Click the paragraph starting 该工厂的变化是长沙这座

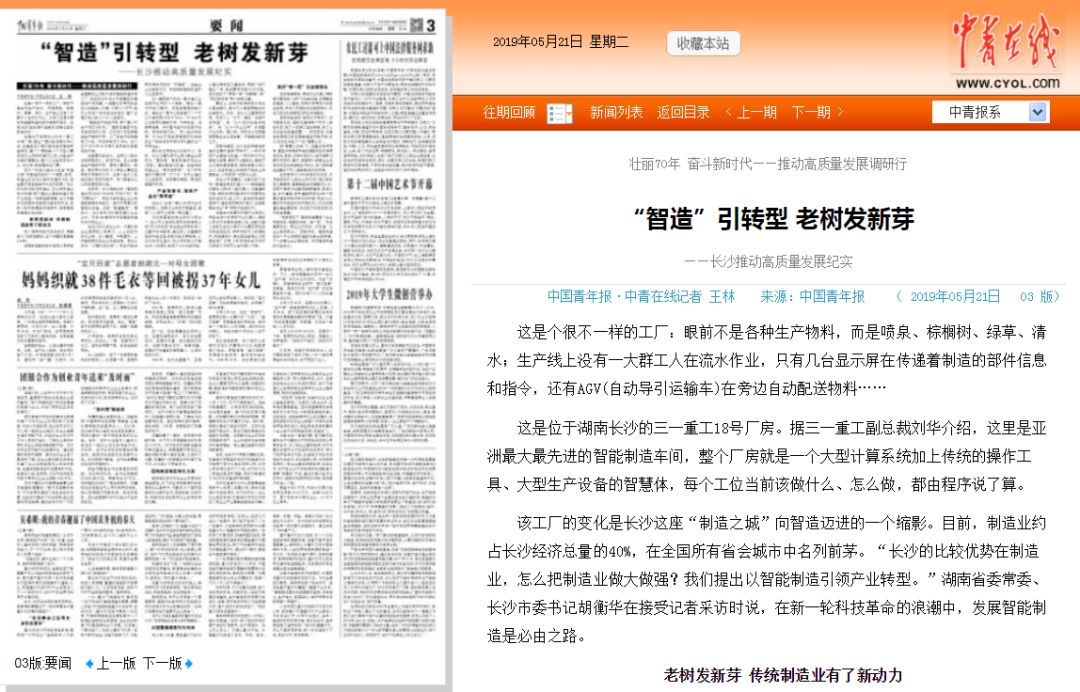(767, 579)
